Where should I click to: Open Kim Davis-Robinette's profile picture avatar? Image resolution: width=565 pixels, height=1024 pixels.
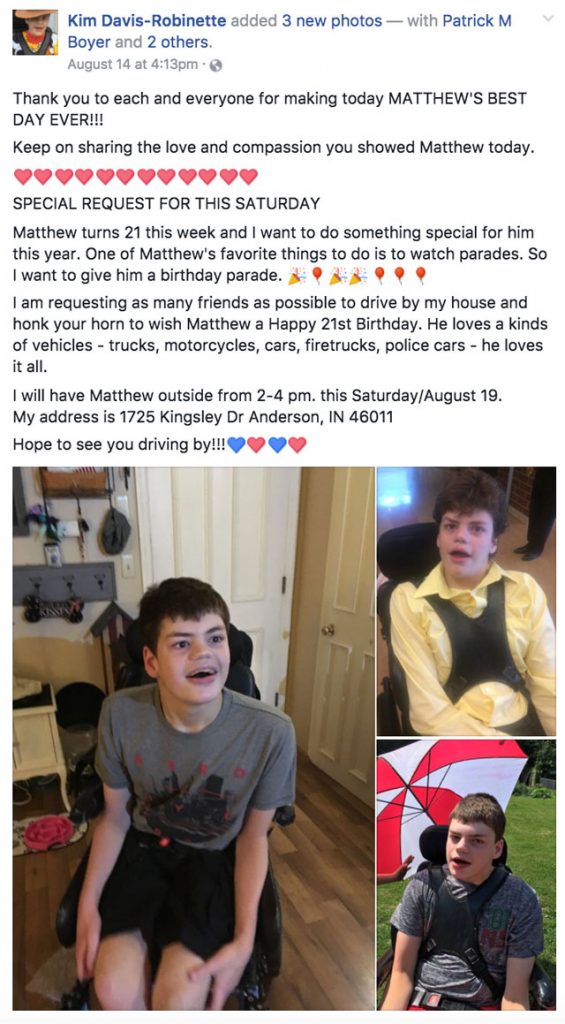pyautogui.click(x=35, y=32)
